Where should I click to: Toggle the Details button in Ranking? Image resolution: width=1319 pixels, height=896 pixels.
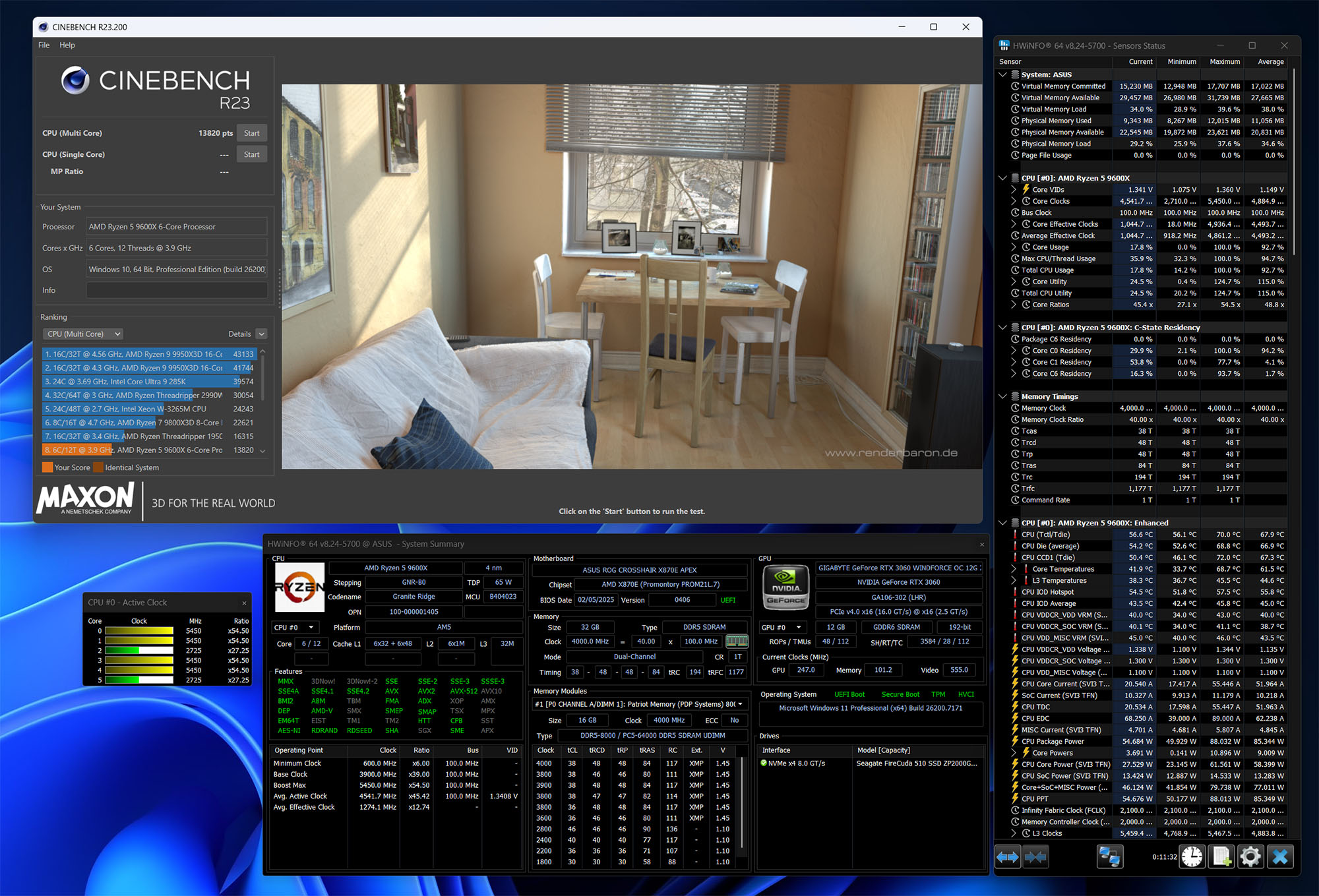pyautogui.click(x=261, y=334)
